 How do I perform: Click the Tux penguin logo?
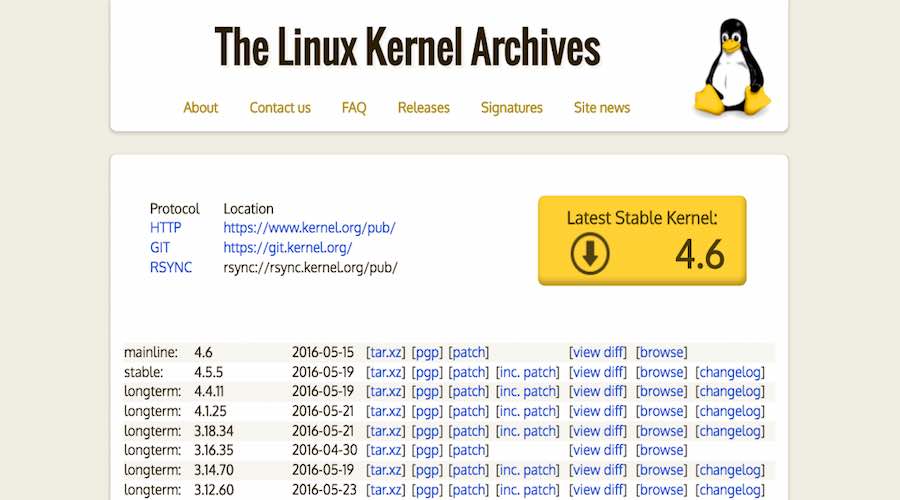733,70
